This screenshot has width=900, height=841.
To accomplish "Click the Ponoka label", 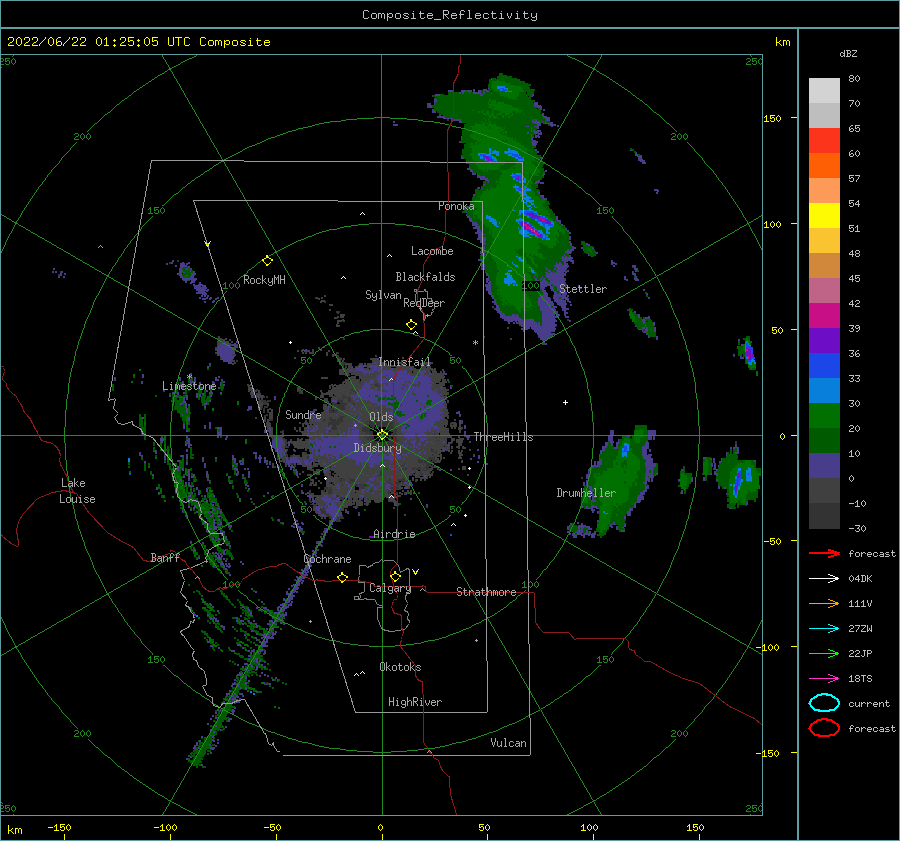I will coord(456,206).
